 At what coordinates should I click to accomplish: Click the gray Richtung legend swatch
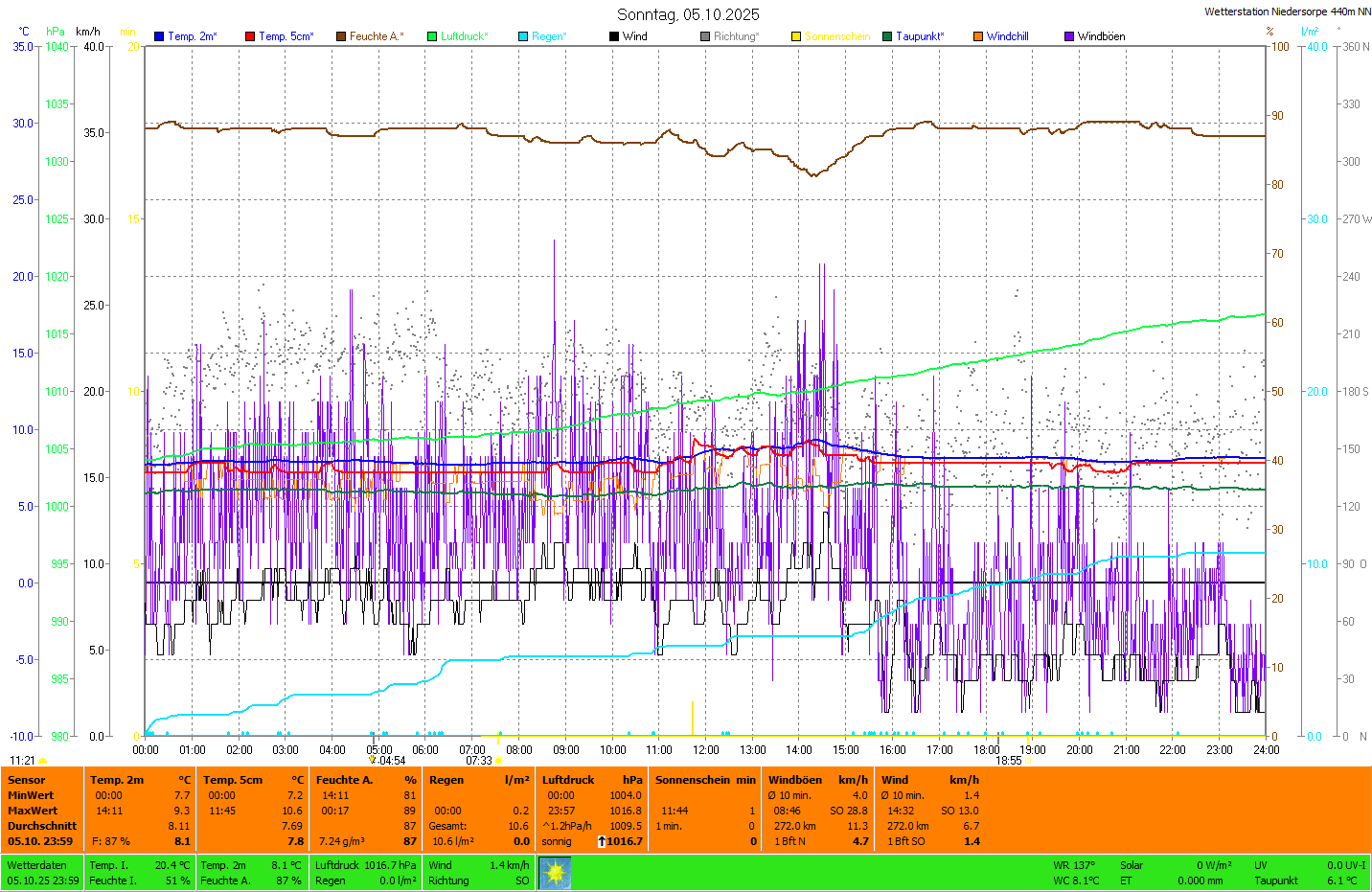705,36
